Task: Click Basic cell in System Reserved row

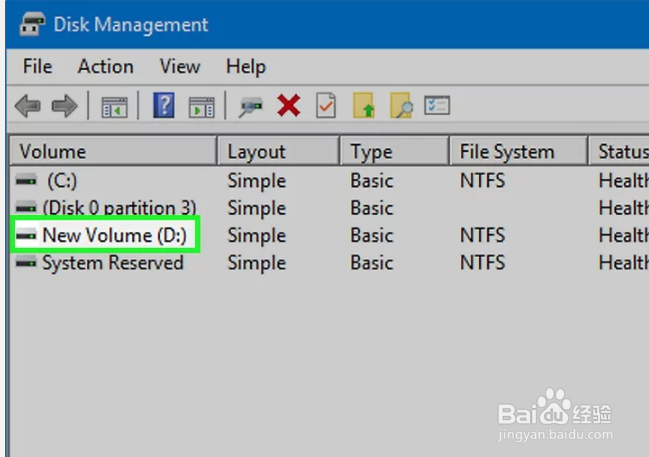Action: 372,263
